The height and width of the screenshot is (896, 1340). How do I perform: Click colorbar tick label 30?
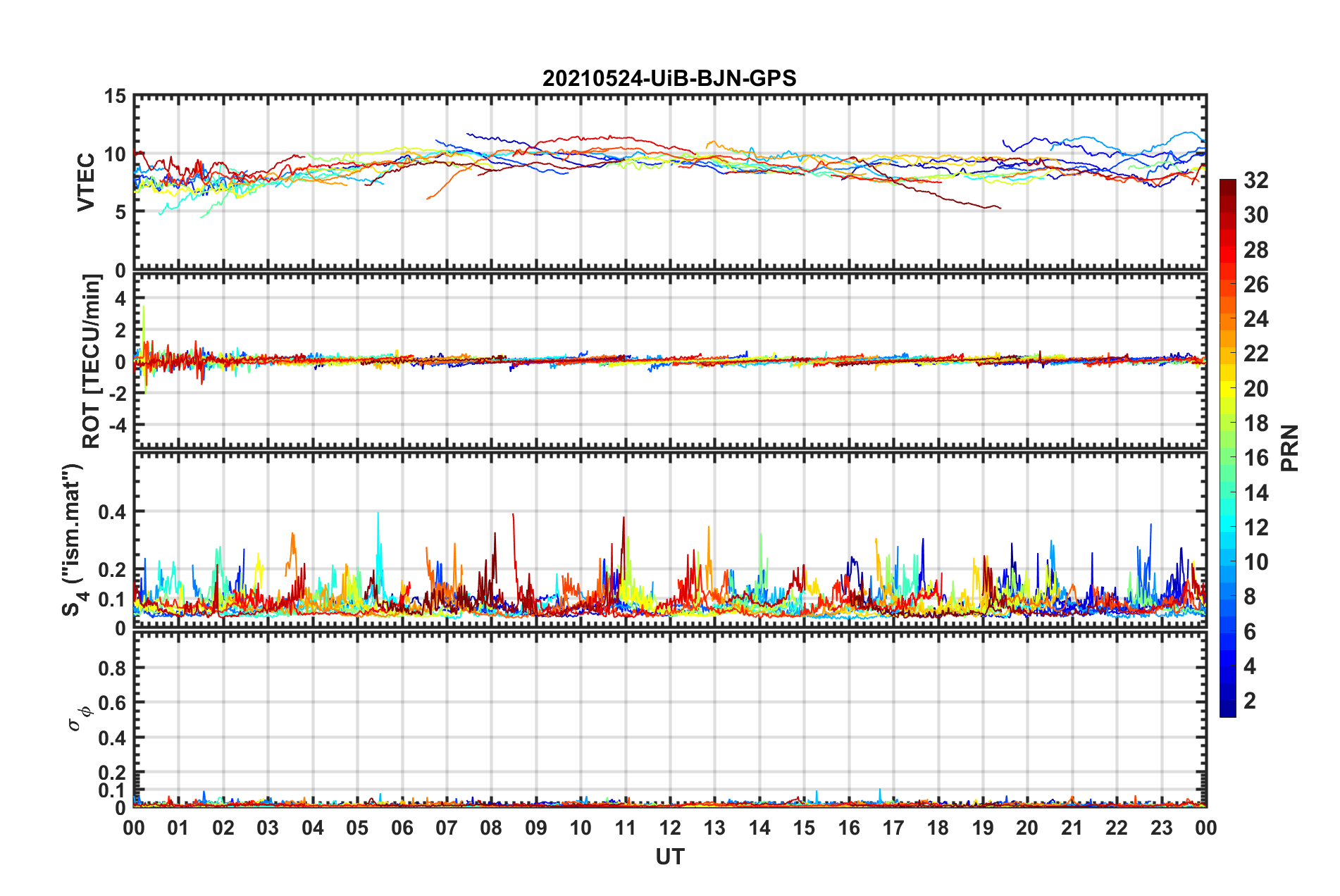(x=1256, y=215)
